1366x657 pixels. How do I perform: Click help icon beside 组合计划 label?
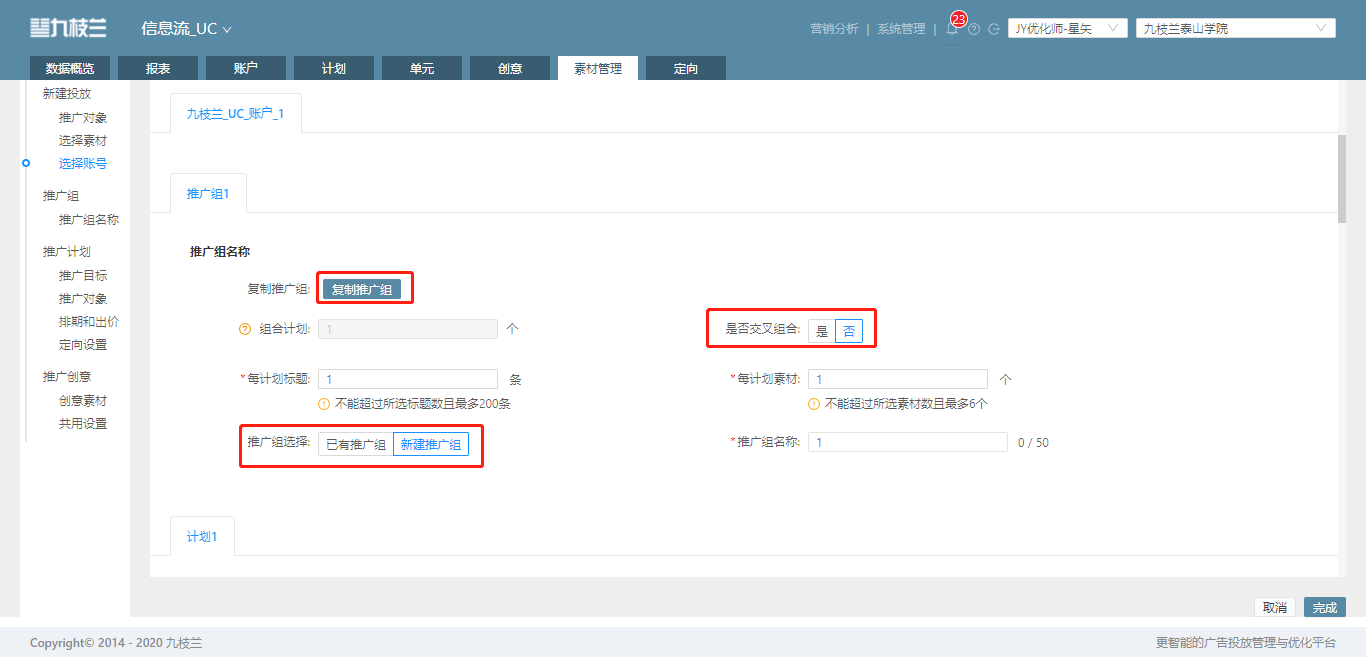[x=245, y=329]
